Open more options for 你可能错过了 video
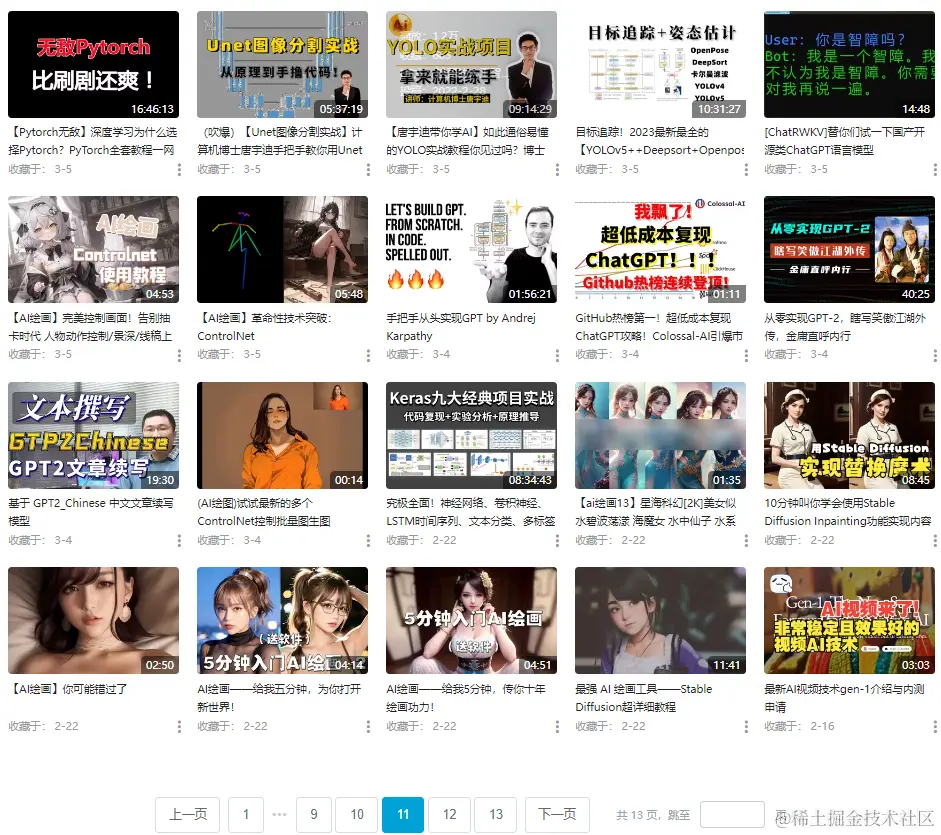Screen dimensions: 941x835 (179, 727)
